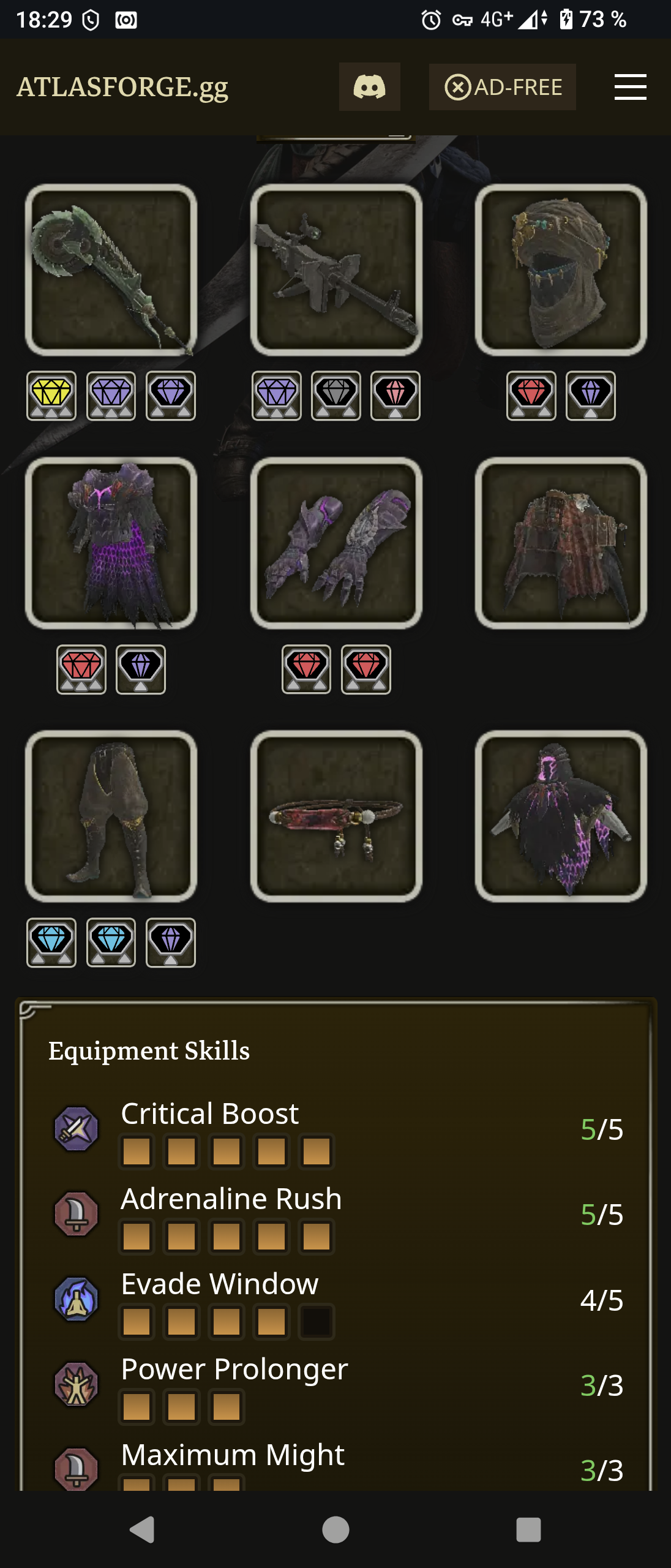Select the black purple mantle slot

[561, 816]
